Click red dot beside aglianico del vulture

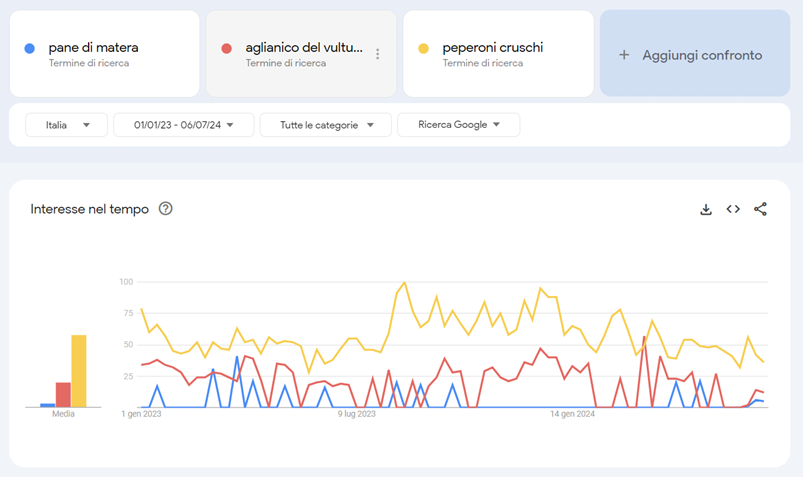coord(227,48)
